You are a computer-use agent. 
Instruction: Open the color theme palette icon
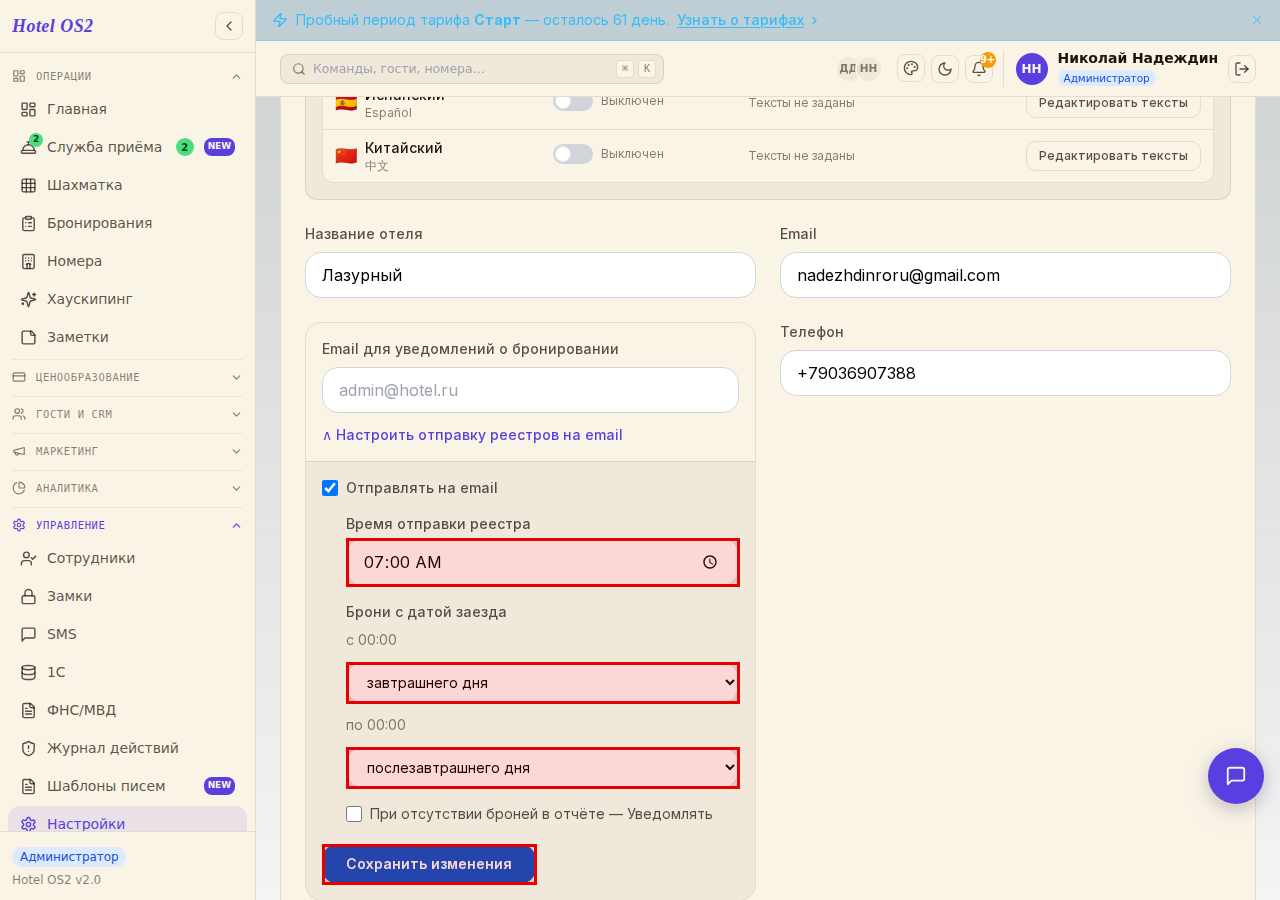911,68
